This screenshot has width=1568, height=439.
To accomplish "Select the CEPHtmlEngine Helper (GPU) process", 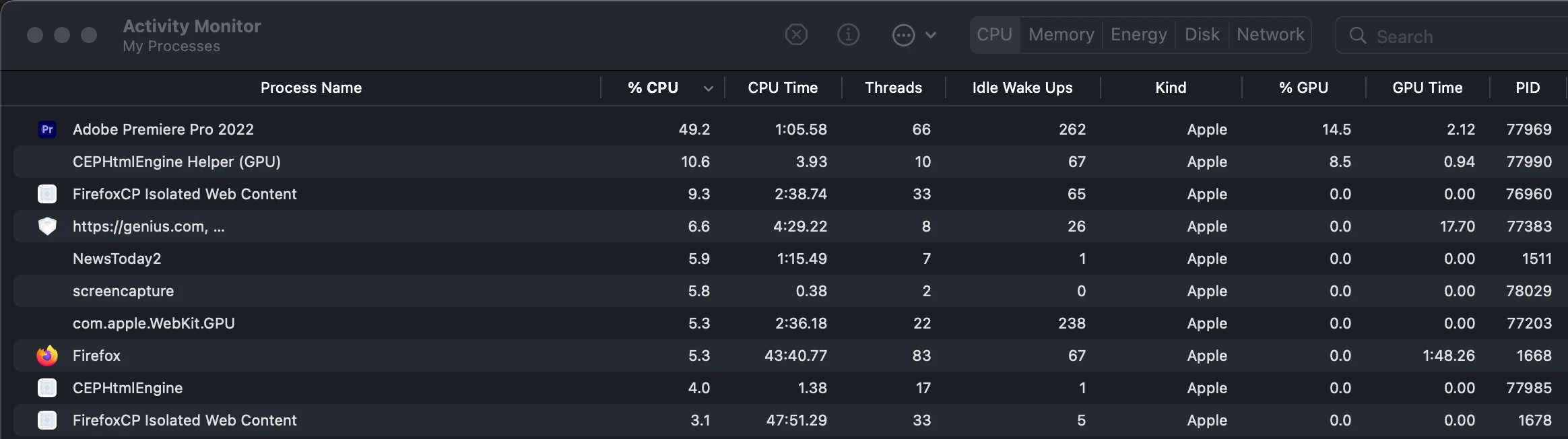I will click(x=176, y=162).
